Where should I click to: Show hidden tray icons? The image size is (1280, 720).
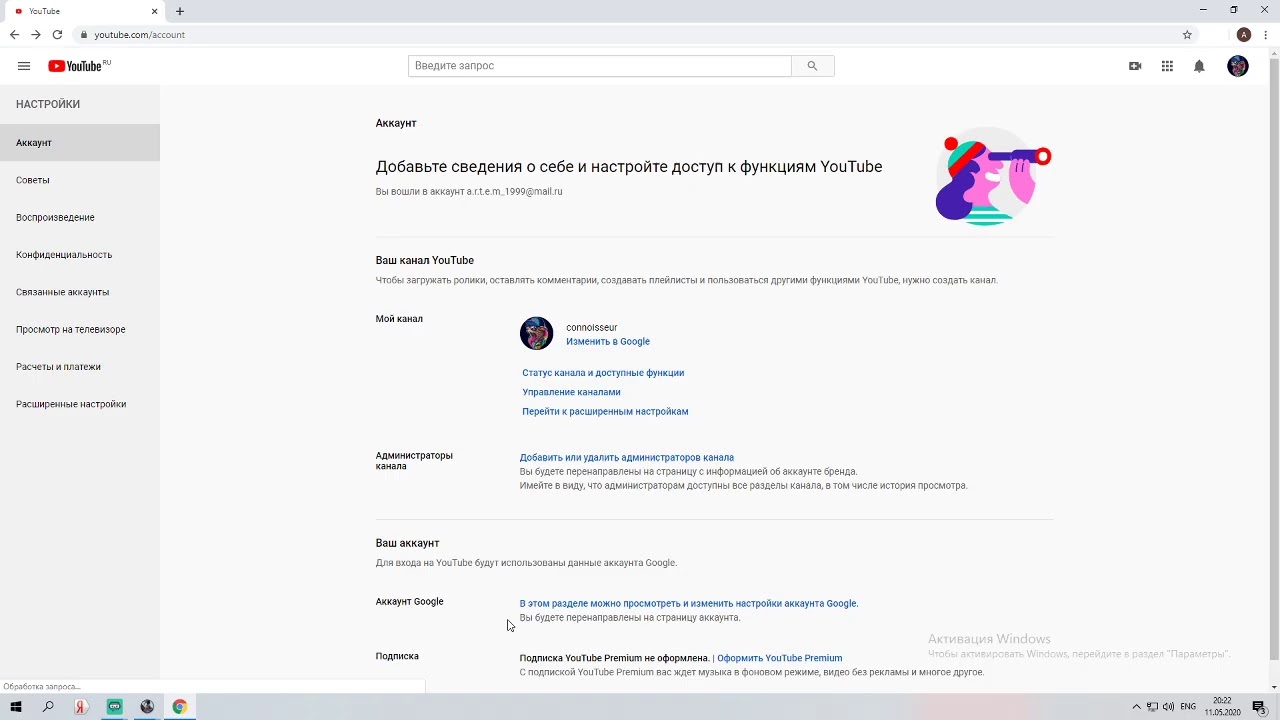pyautogui.click(x=1136, y=707)
